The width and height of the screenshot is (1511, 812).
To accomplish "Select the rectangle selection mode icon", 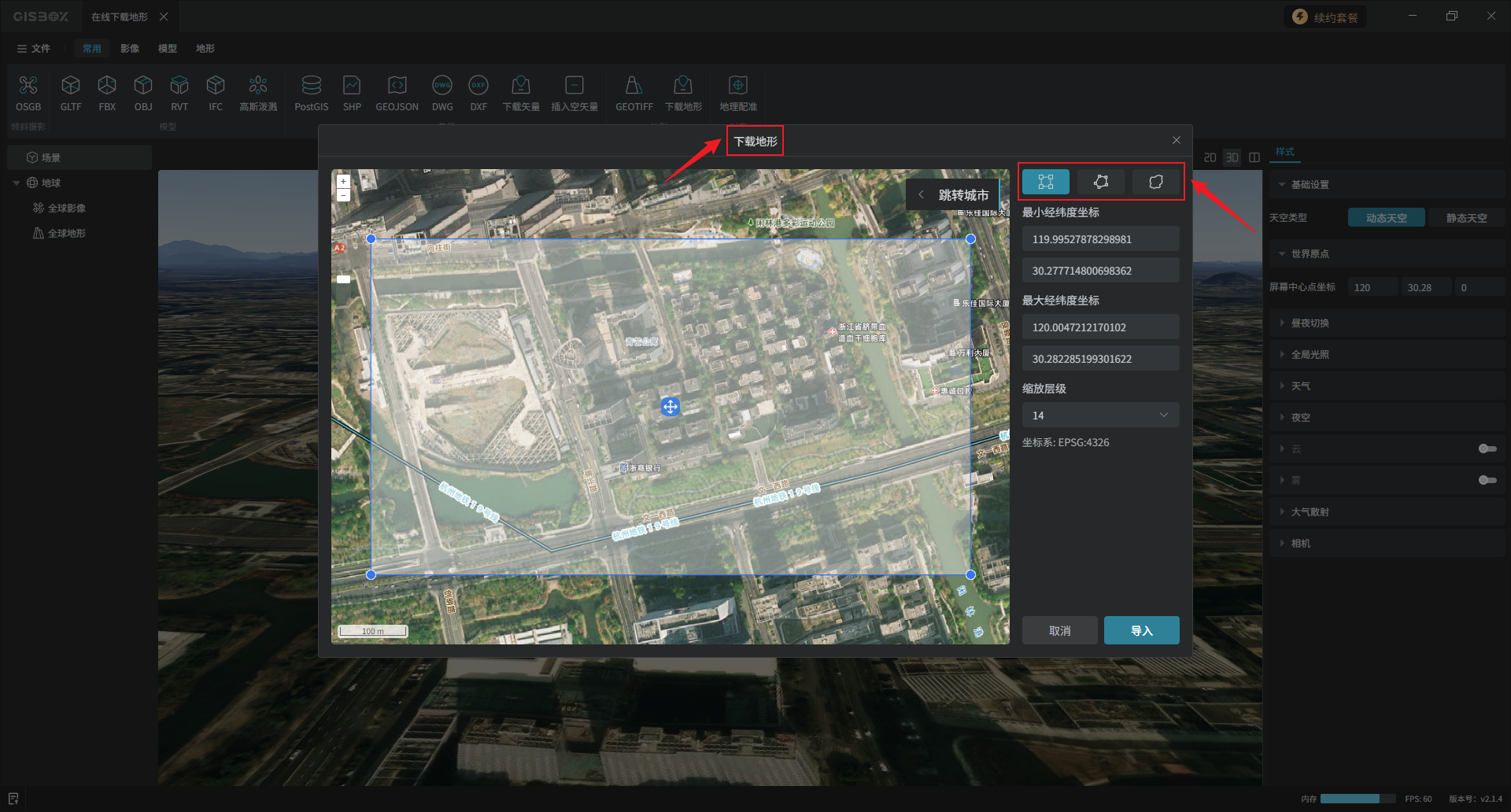I will click(1045, 182).
